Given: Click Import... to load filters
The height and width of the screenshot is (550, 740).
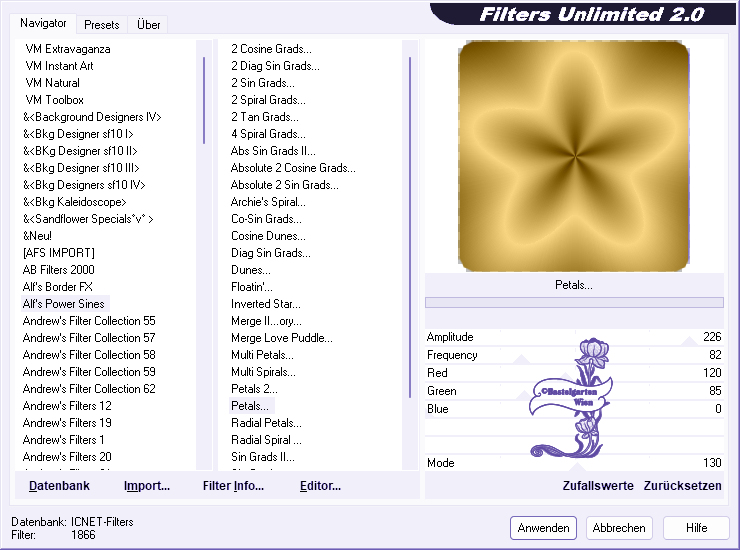Looking at the screenshot, I should click(x=147, y=486).
